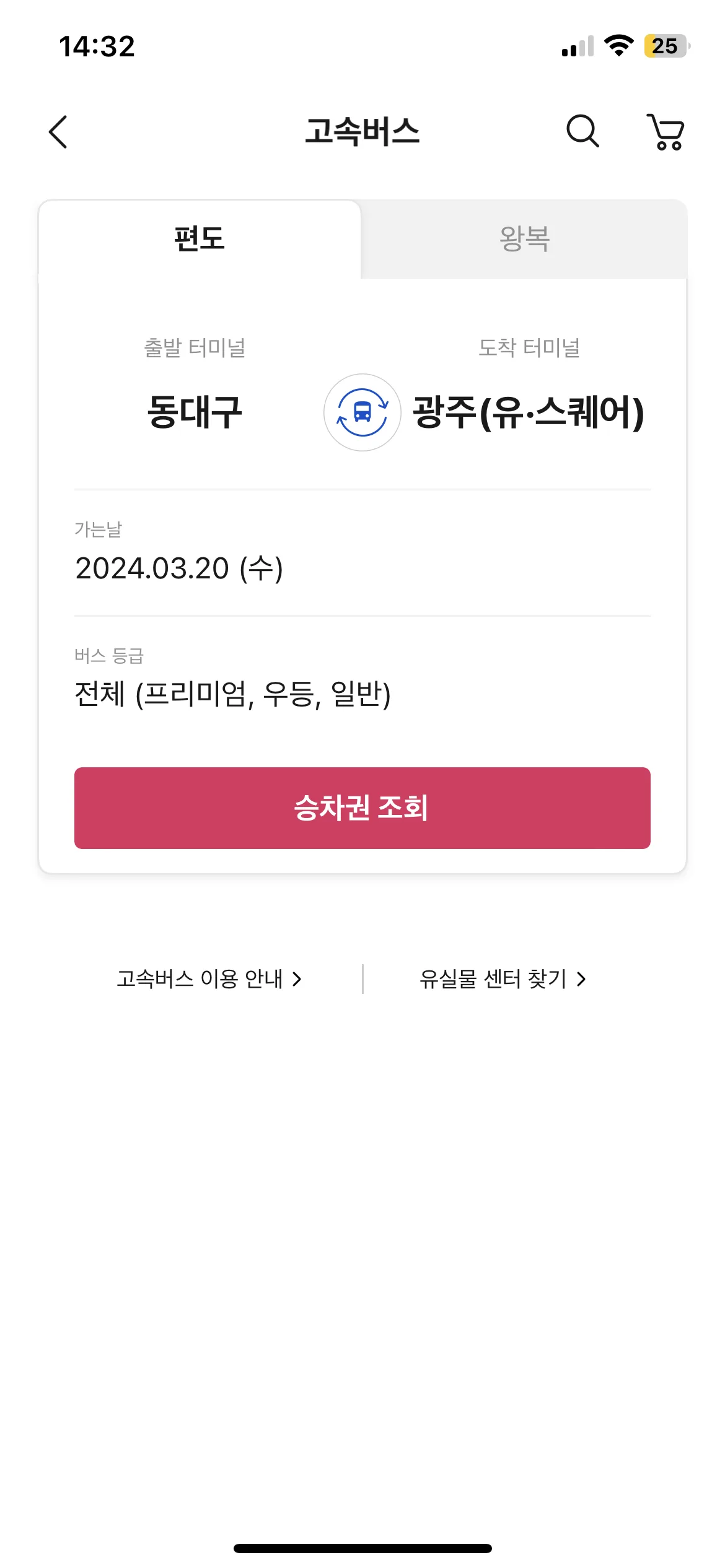Open the 유실물 센터 찾기 link
The width and height of the screenshot is (725, 1568).
[x=503, y=979]
